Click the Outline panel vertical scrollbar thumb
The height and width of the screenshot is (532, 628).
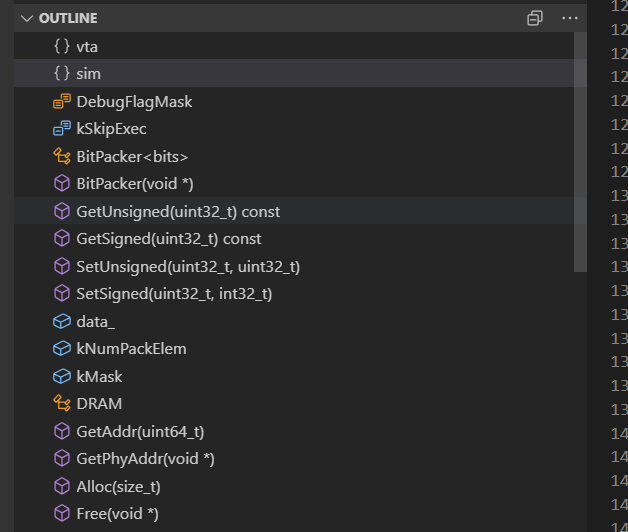coord(580,152)
